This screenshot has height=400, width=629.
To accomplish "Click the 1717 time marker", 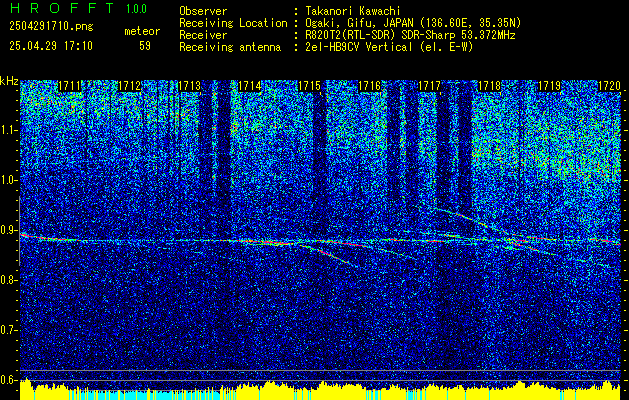I will click(429, 86).
